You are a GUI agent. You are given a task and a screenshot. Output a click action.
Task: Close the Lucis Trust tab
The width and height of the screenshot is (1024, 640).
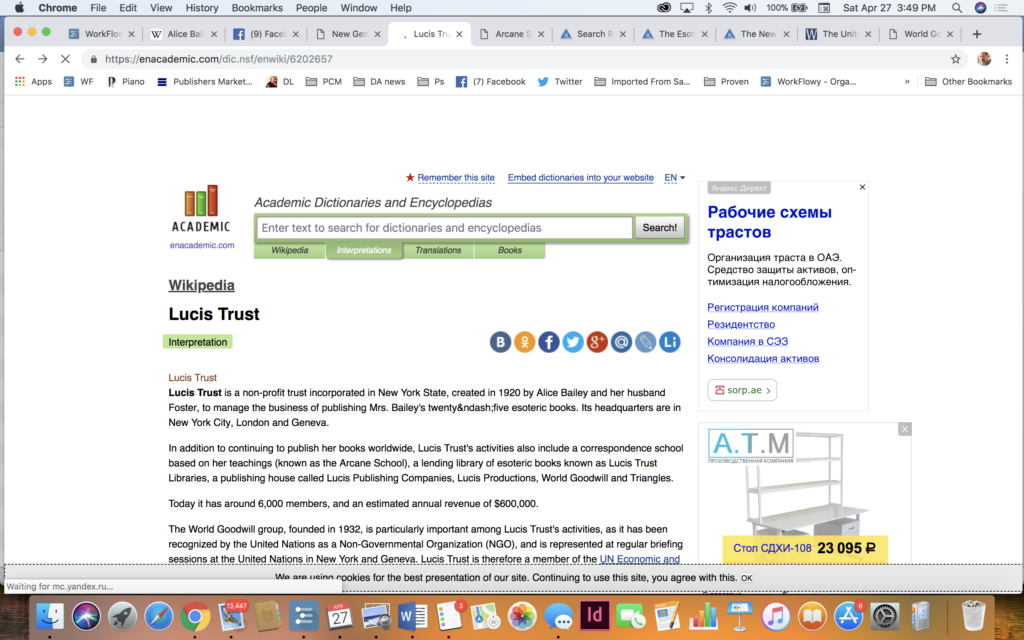pos(459,34)
